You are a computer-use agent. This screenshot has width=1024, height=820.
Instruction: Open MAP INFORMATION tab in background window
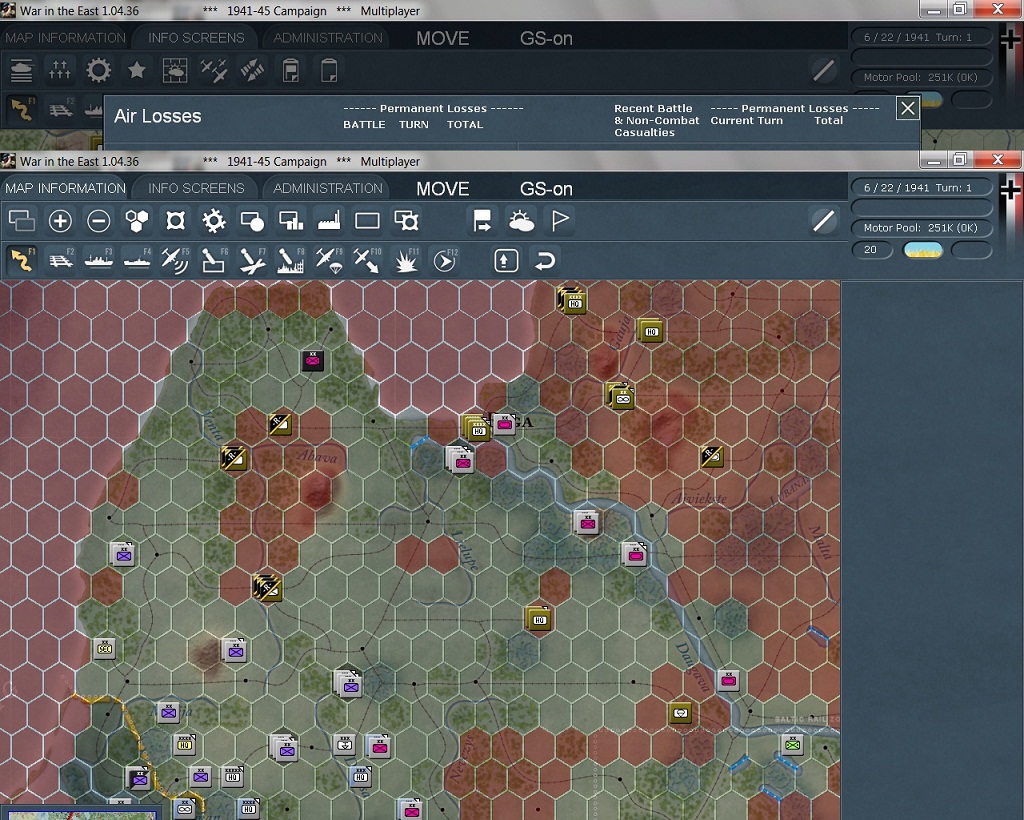(x=65, y=38)
